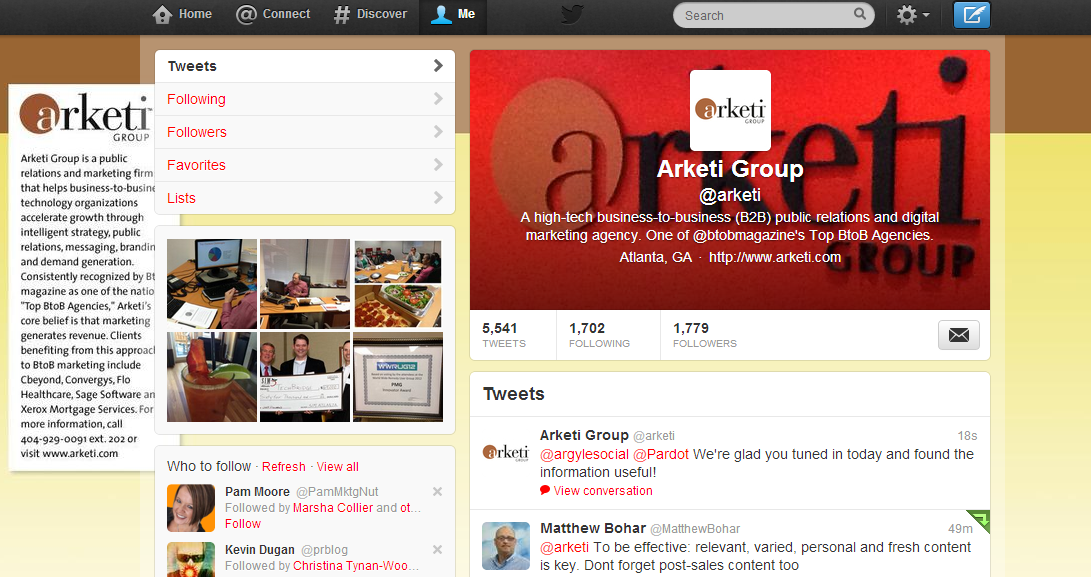
Task: Open Matthew Bohar's name link
Action: [x=593, y=528]
